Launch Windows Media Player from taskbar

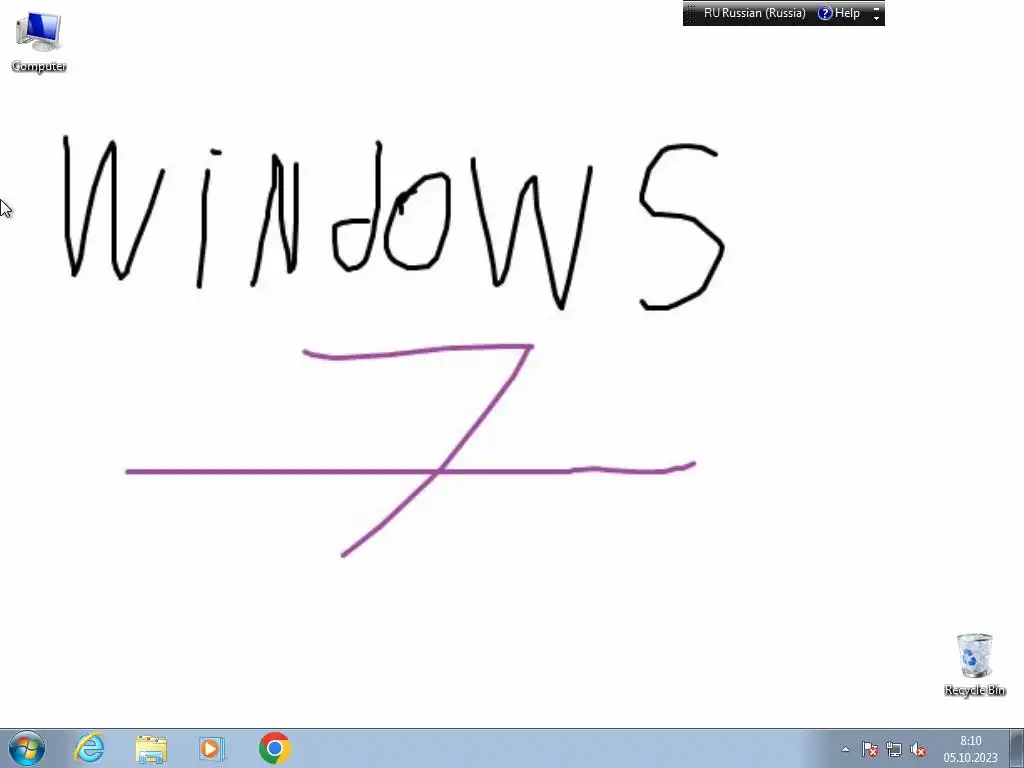(212, 749)
